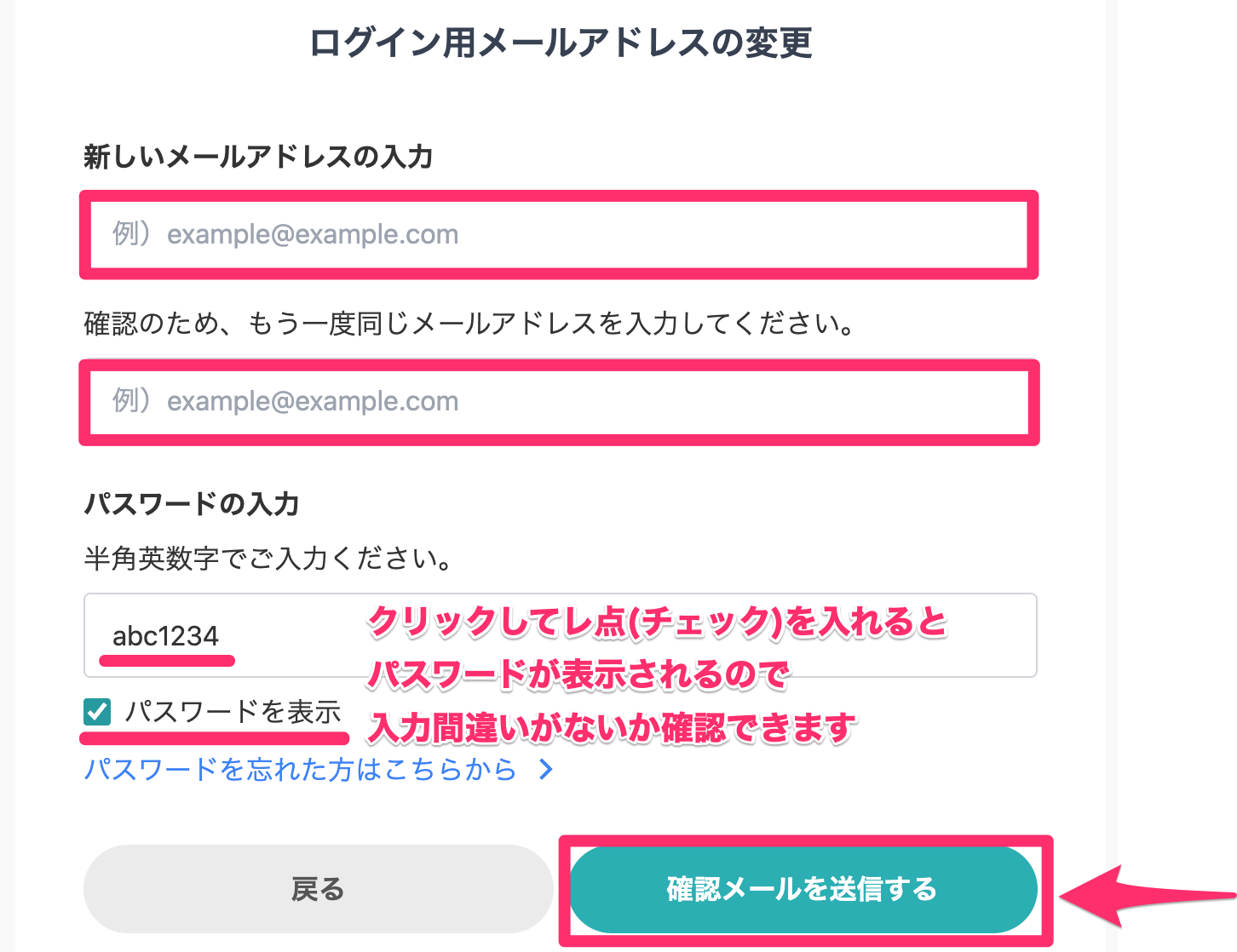
Task: Click the pink underline beneath abc1234
Action: (x=167, y=660)
